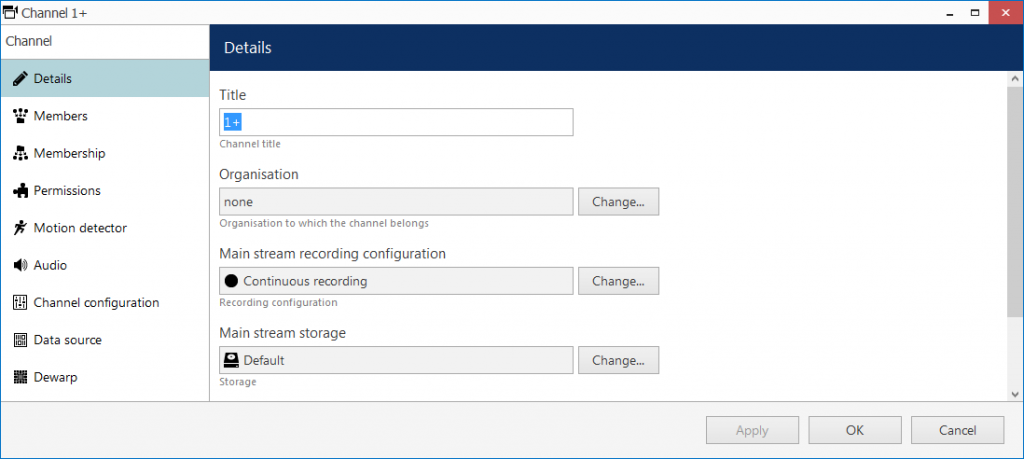Click into the Title input field
The height and width of the screenshot is (459, 1024).
pyautogui.click(x=396, y=122)
